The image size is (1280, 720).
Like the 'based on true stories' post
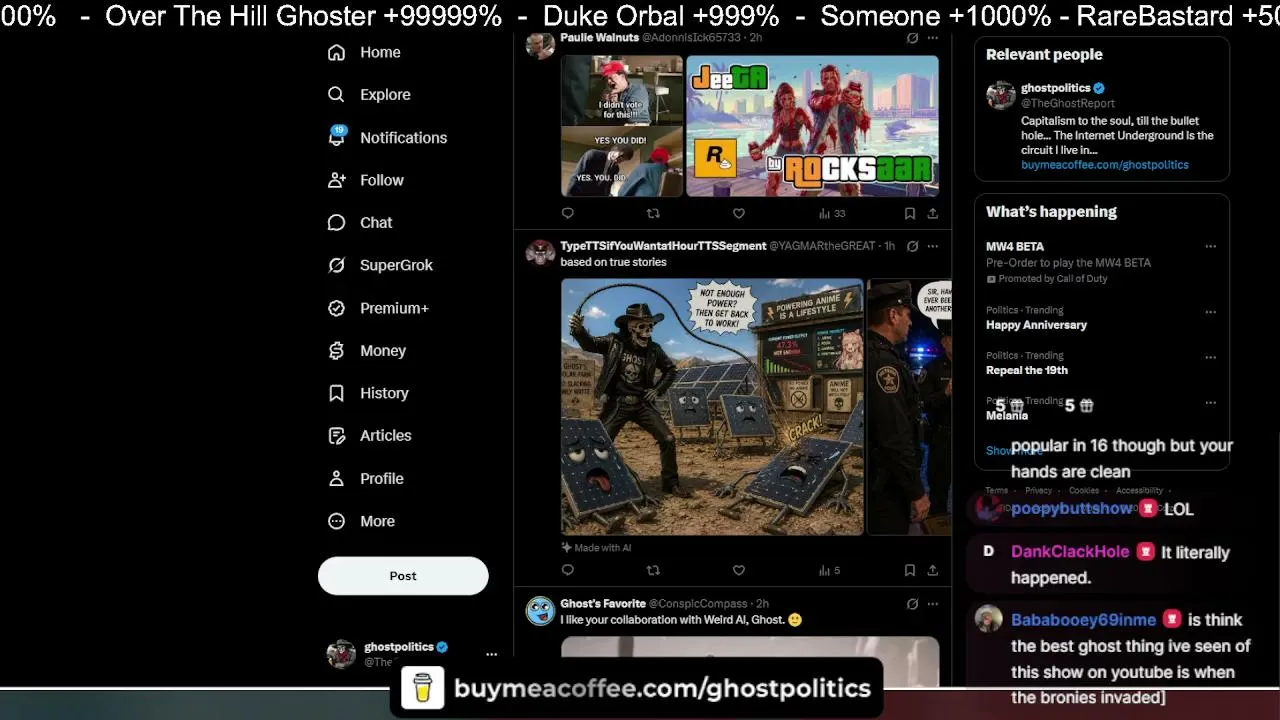click(739, 570)
